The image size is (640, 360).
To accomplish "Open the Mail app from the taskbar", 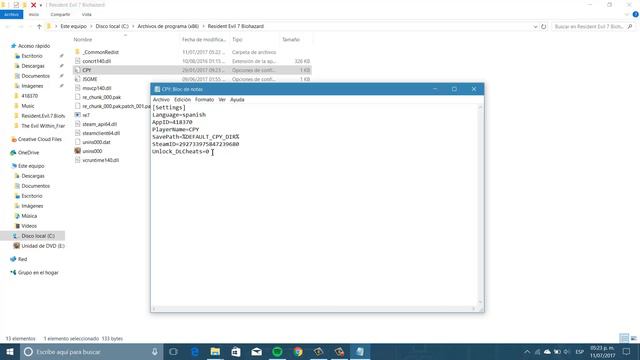I will (x=256, y=352).
